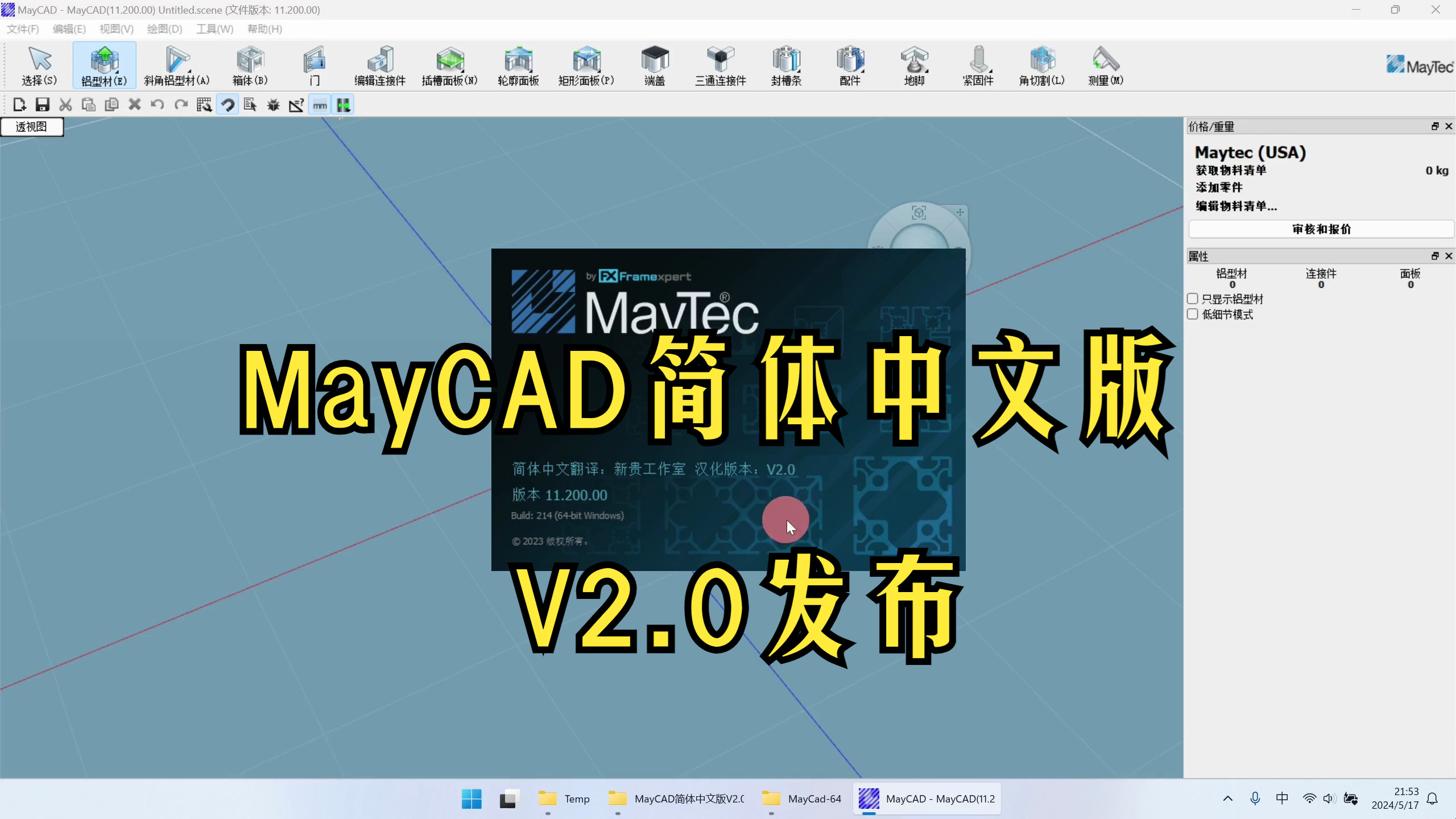Paste from clipboard icon
This screenshot has height=819, width=1456.
pyautogui.click(x=89, y=105)
